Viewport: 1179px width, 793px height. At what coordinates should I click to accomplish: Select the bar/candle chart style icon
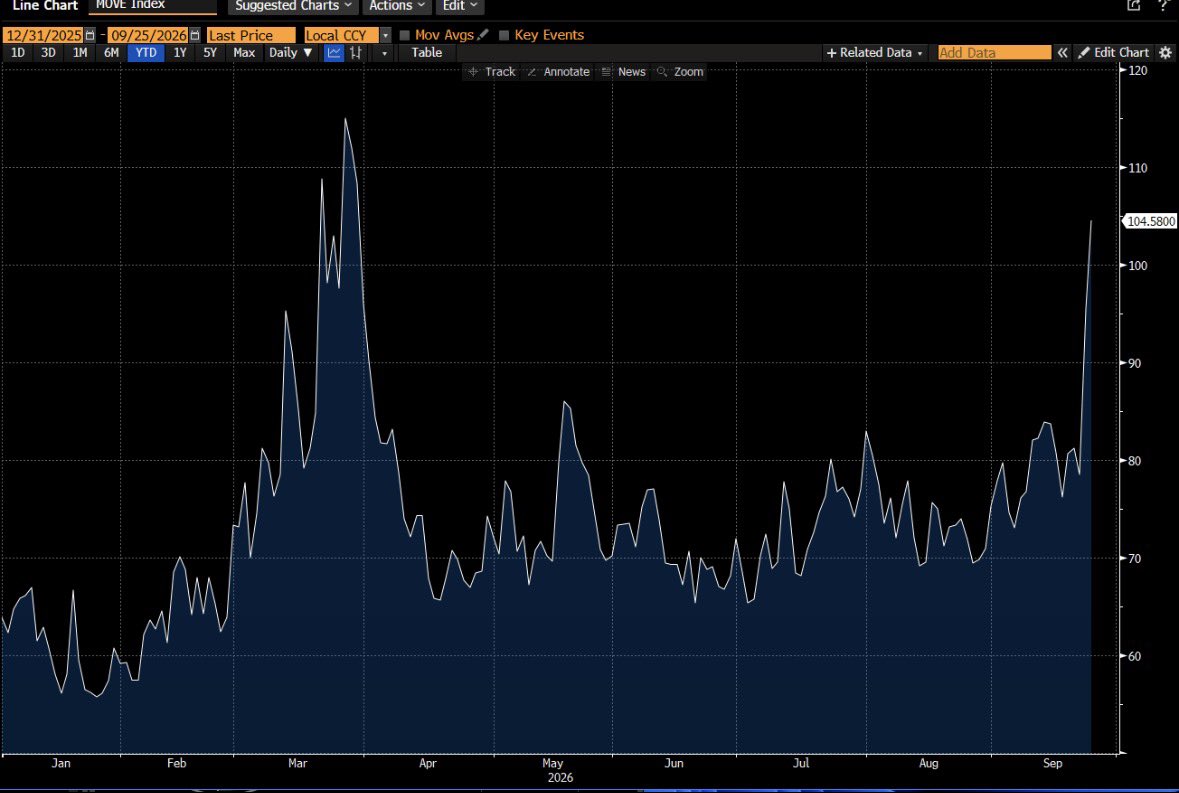pos(356,53)
